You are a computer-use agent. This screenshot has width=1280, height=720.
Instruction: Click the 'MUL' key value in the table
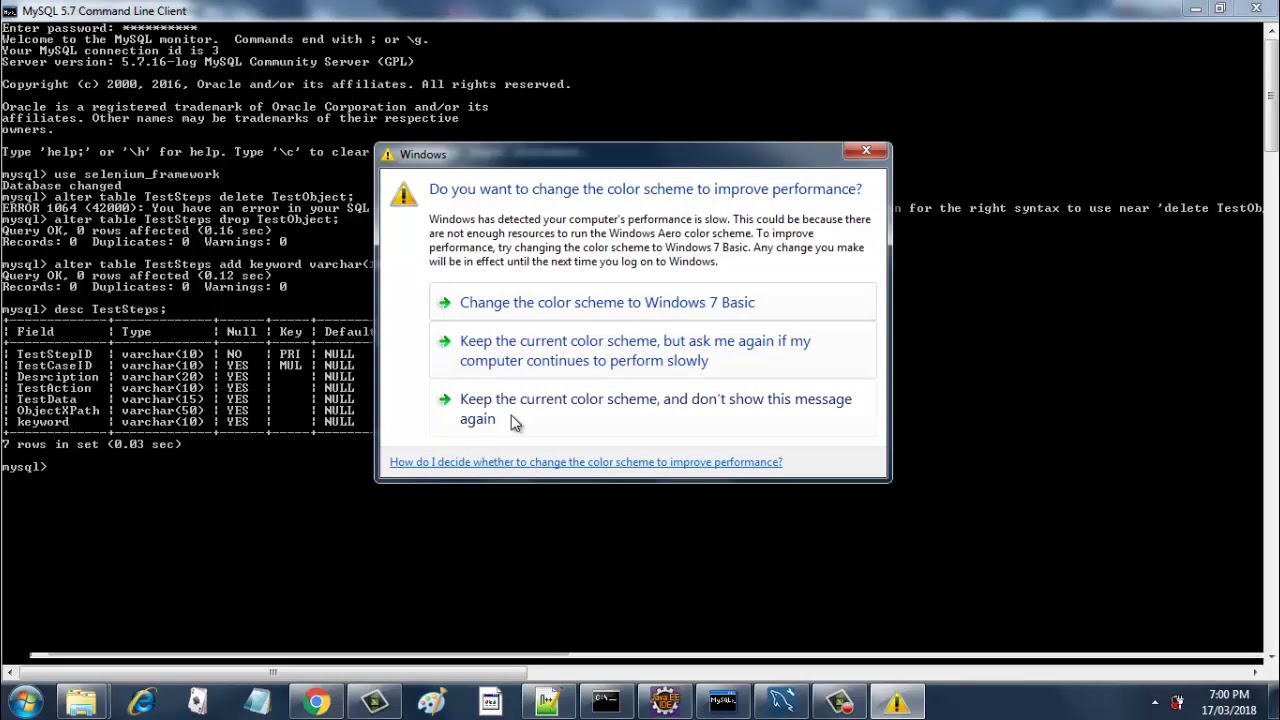click(x=290, y=365)
